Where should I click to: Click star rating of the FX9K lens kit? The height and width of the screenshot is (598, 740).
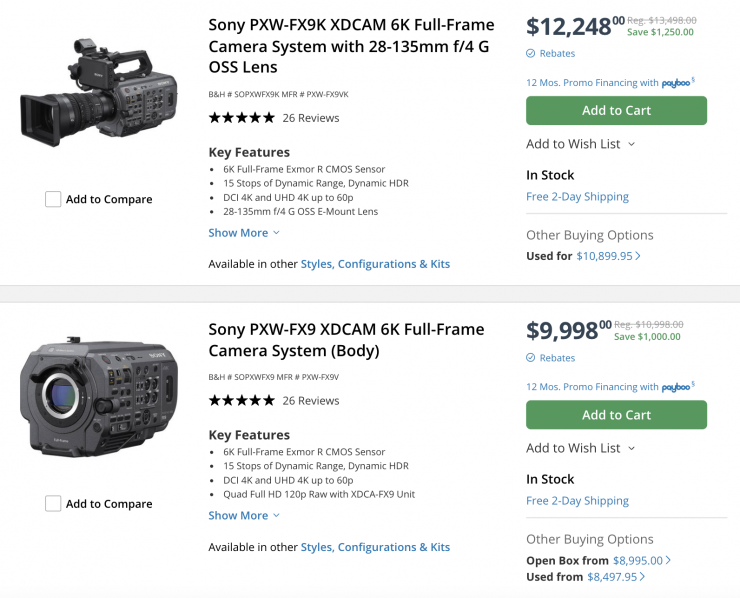coord(241,118)
